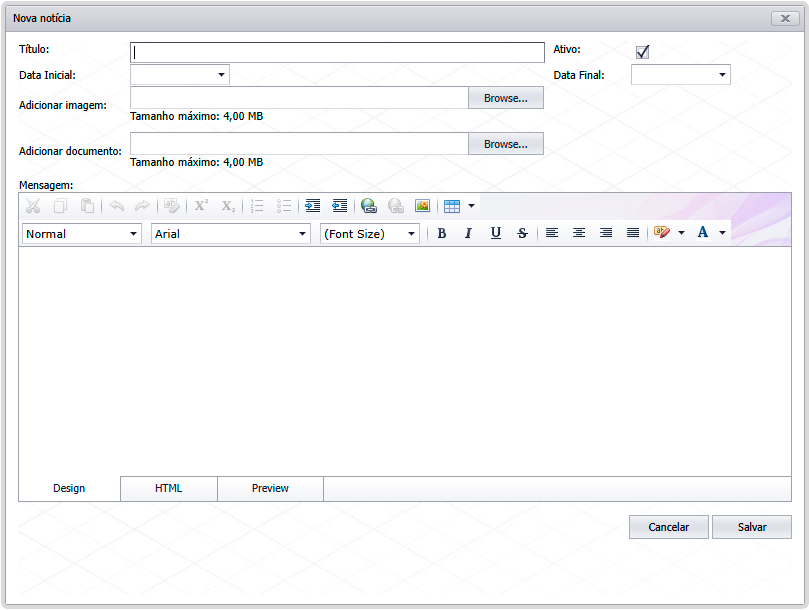Apply superscript formatting
Viewport: 809px width, 610px height.
click(x=201, y=205)
